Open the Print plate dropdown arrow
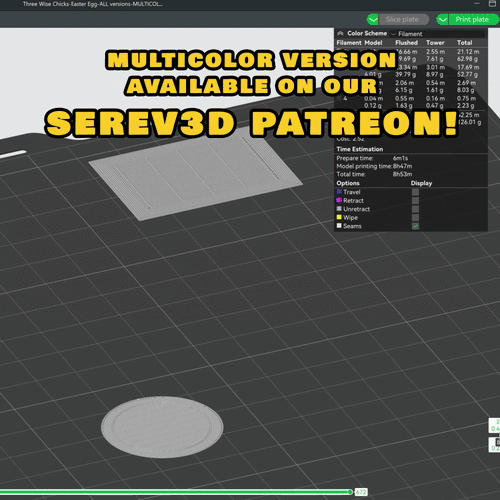The width and height of the screenshot is (500, 500). click(x=442, y=19)
